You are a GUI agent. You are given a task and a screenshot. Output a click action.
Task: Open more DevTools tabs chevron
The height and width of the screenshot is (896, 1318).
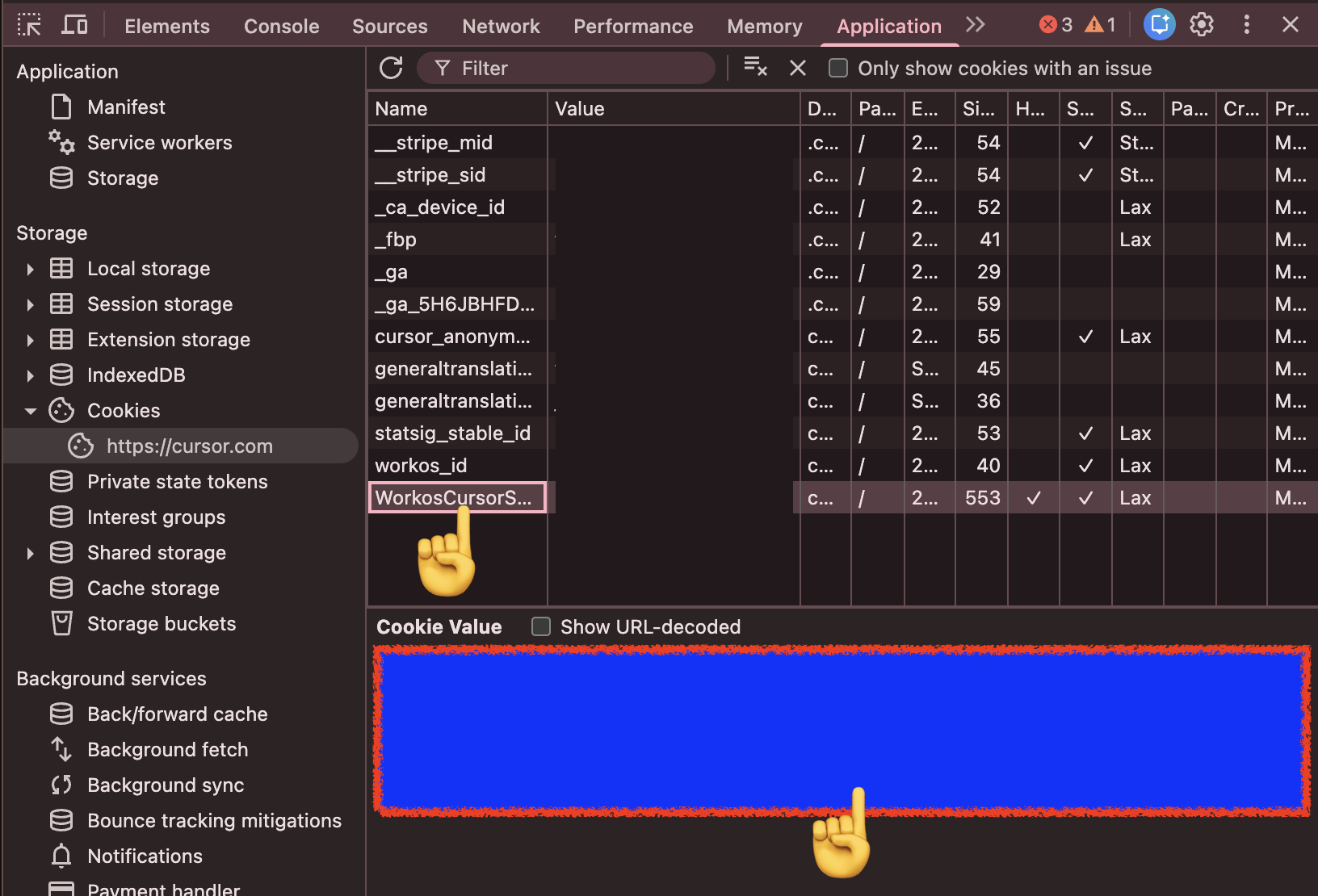pos(975,25)
